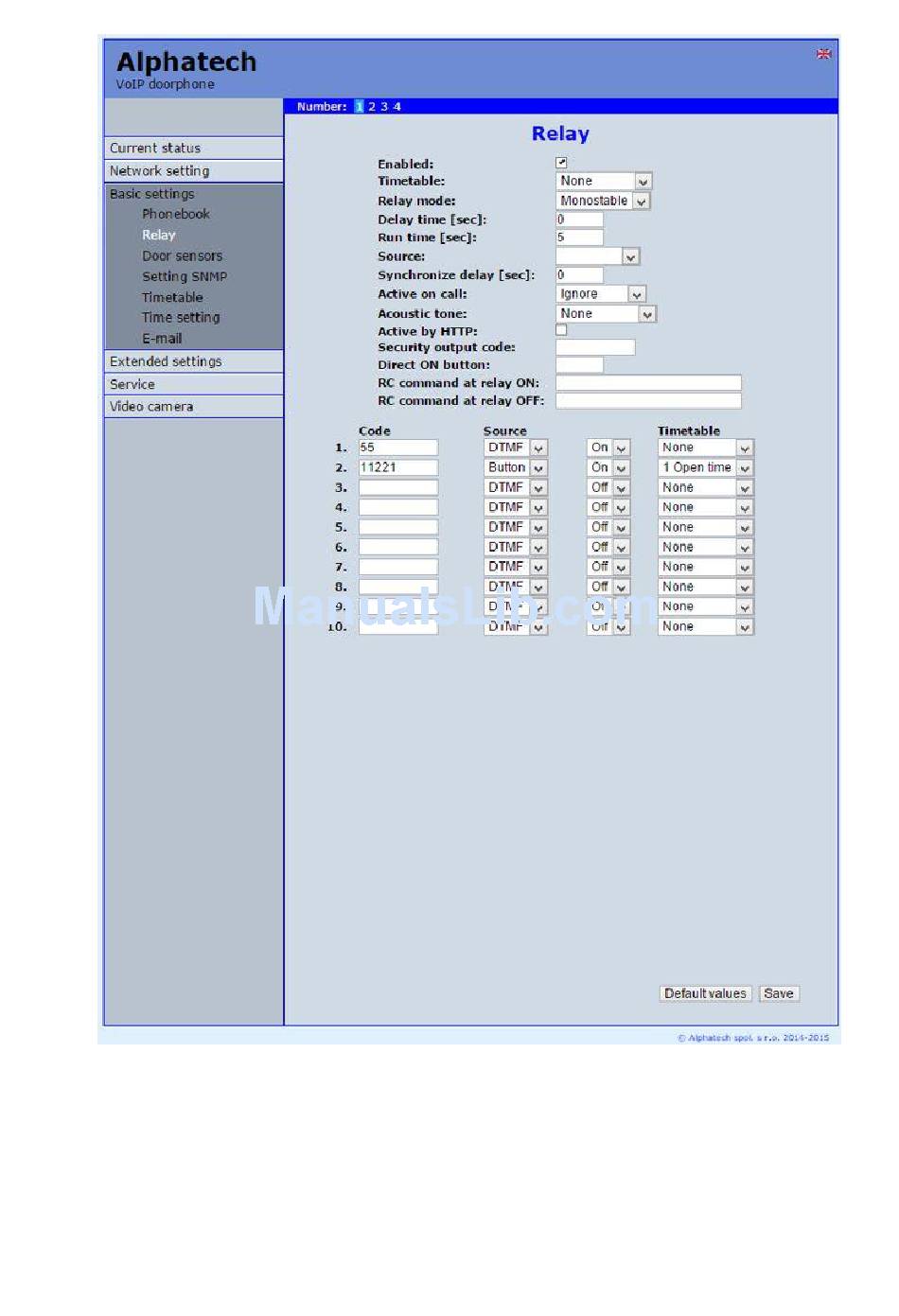Open the Network setting page
The height and width of the screenshot is (1316, 899).
point(194,170)
